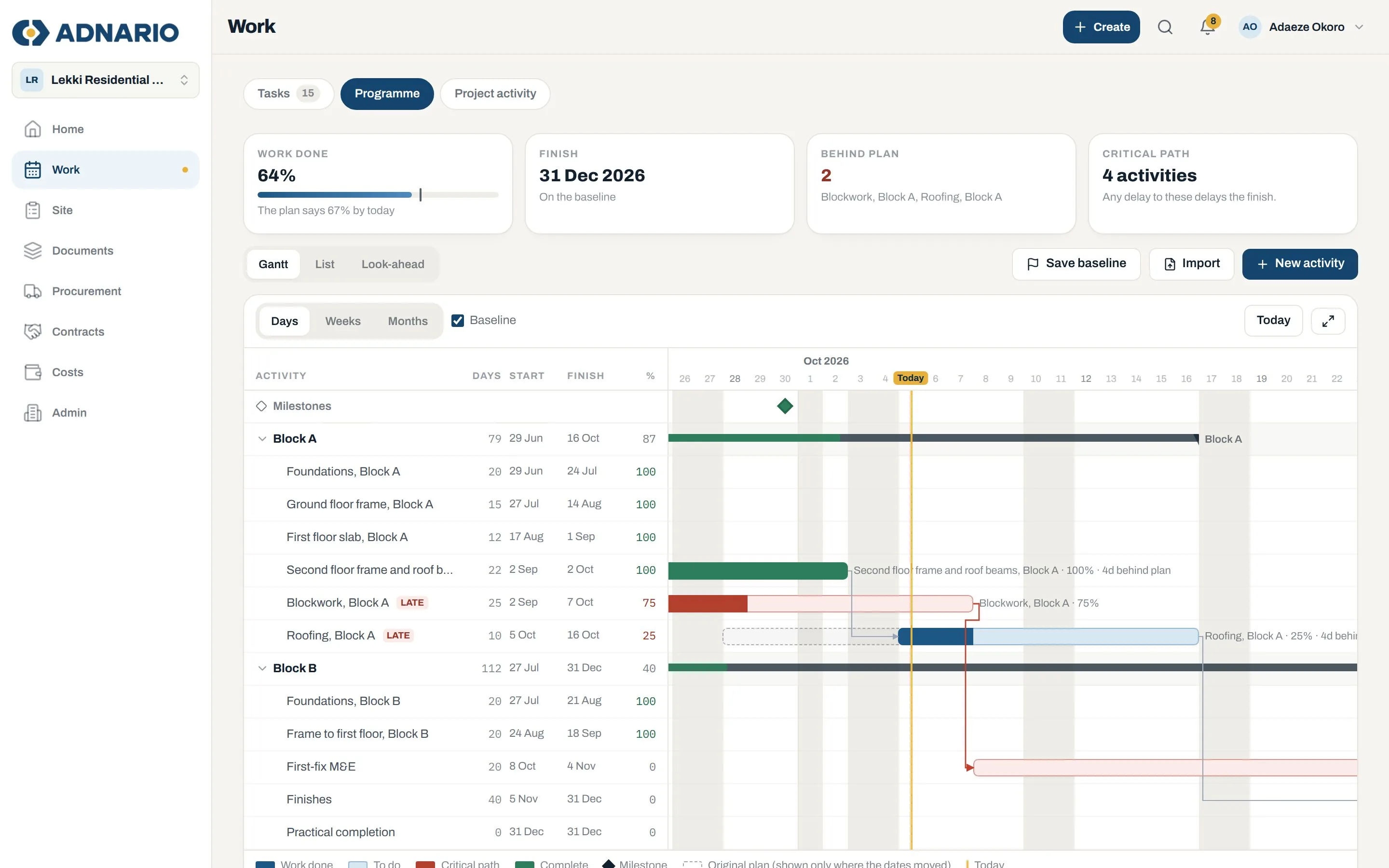Click the Documents layers icon
The width and height of the screenshot is (1389, 868).
click(x=33, y=251)
